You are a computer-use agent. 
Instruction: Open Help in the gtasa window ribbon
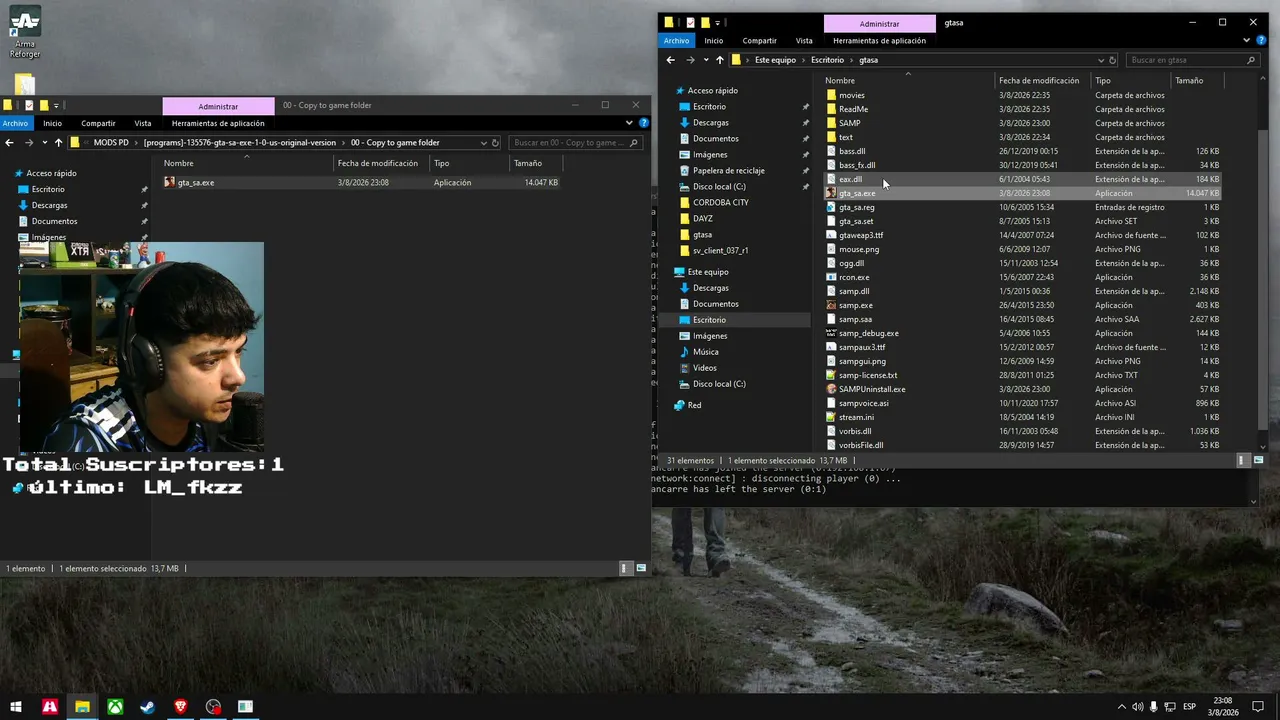(1262, 41)
